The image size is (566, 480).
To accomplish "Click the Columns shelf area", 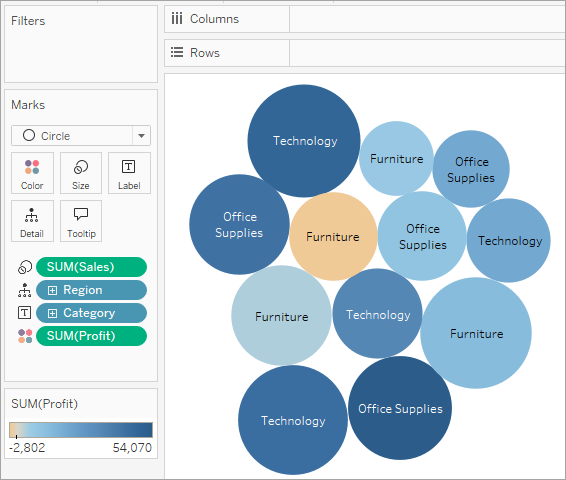I will [x=427, y=19].
